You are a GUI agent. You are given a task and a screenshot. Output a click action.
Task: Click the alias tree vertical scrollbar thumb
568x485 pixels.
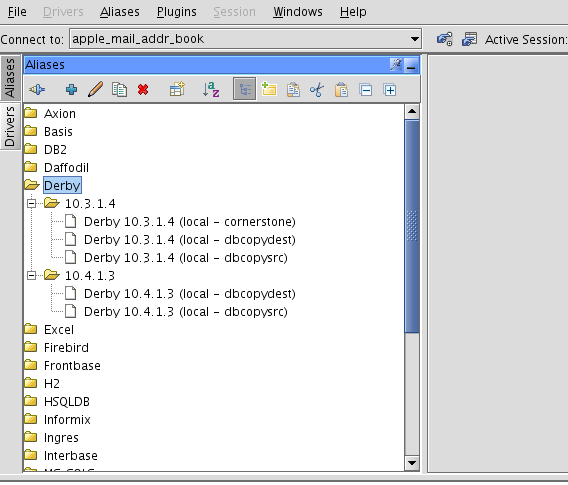click(412, 226)
